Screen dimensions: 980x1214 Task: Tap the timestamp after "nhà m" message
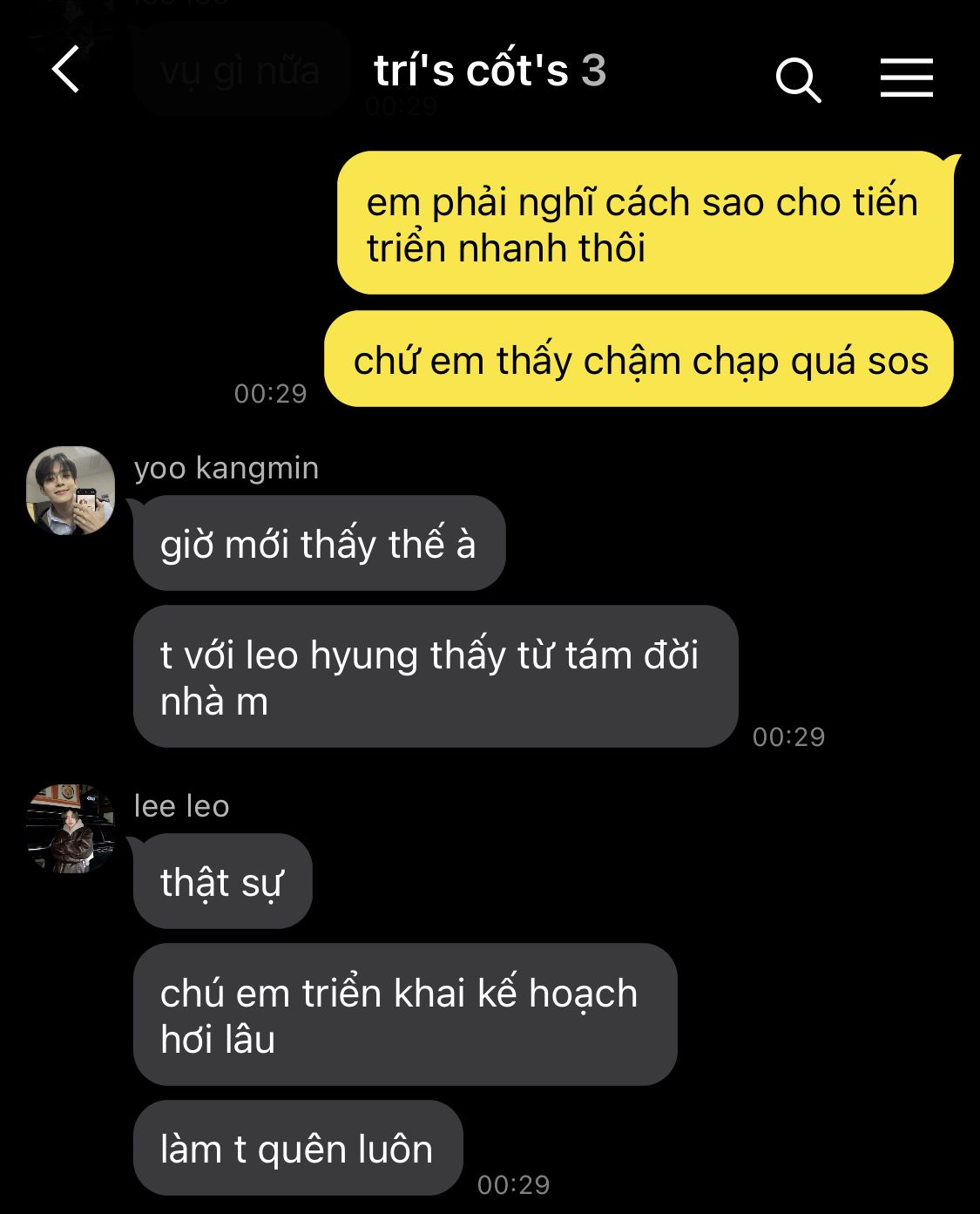pyautogui.click(x=788, y=736)
